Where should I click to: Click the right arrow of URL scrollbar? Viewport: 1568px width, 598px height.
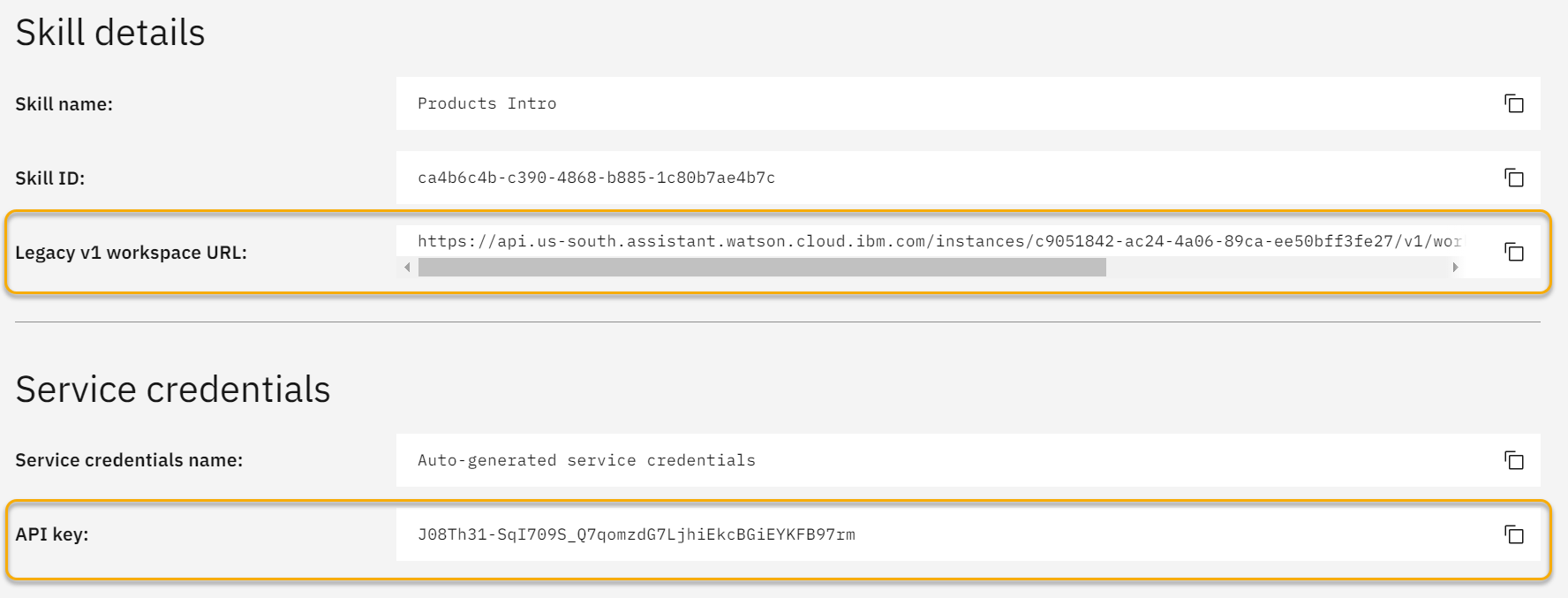point(1455,267)
